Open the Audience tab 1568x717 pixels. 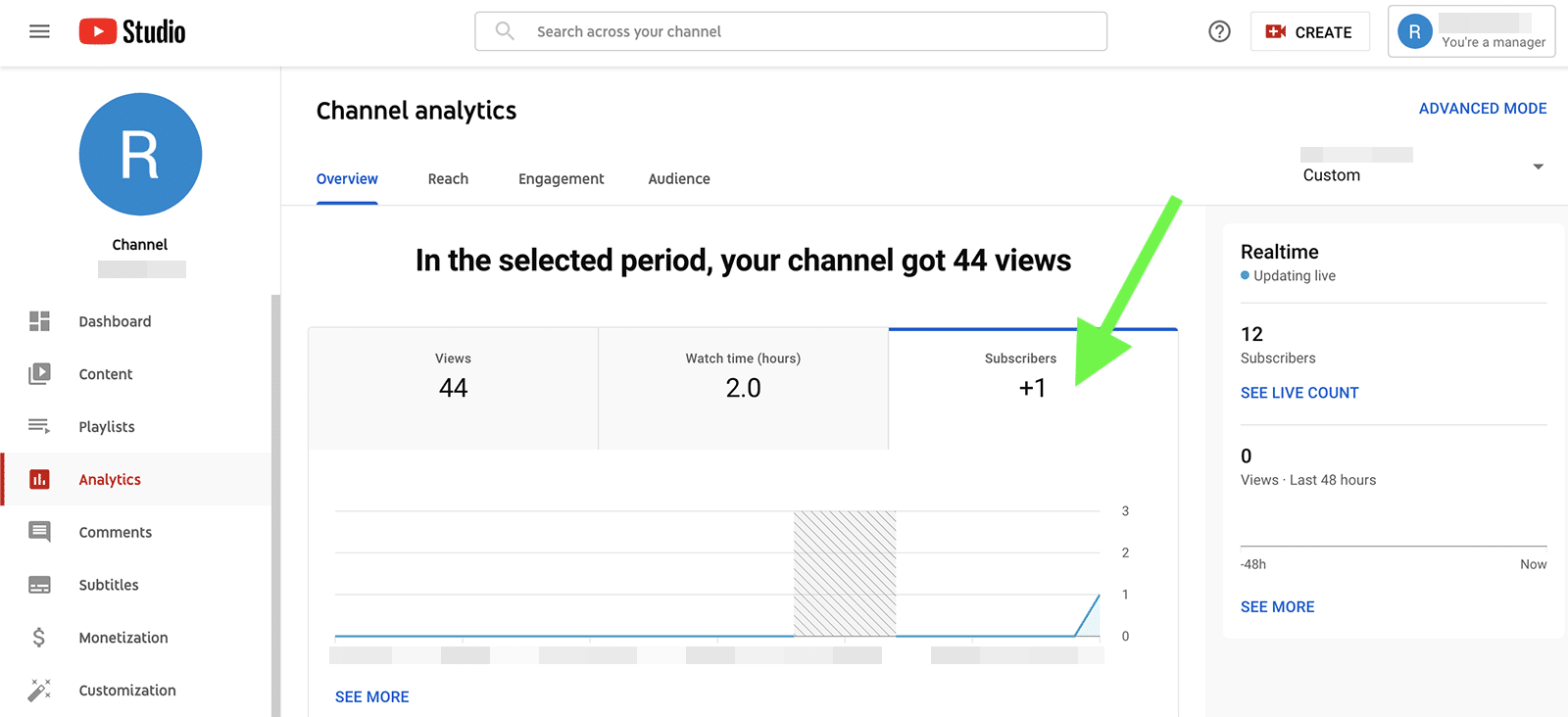coord(679,179)
